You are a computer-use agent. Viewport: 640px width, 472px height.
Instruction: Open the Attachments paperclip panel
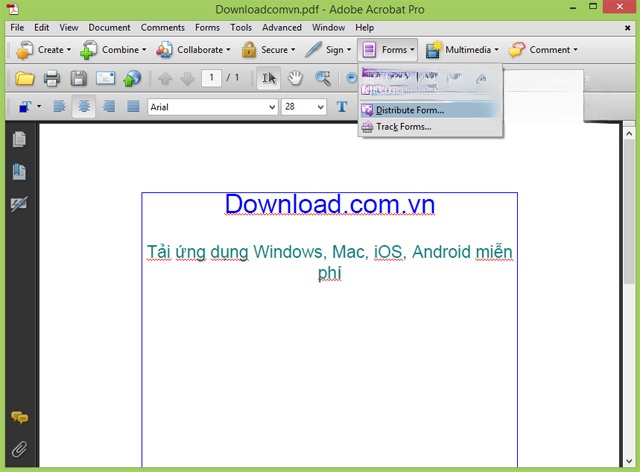click(x=19, y=449)
